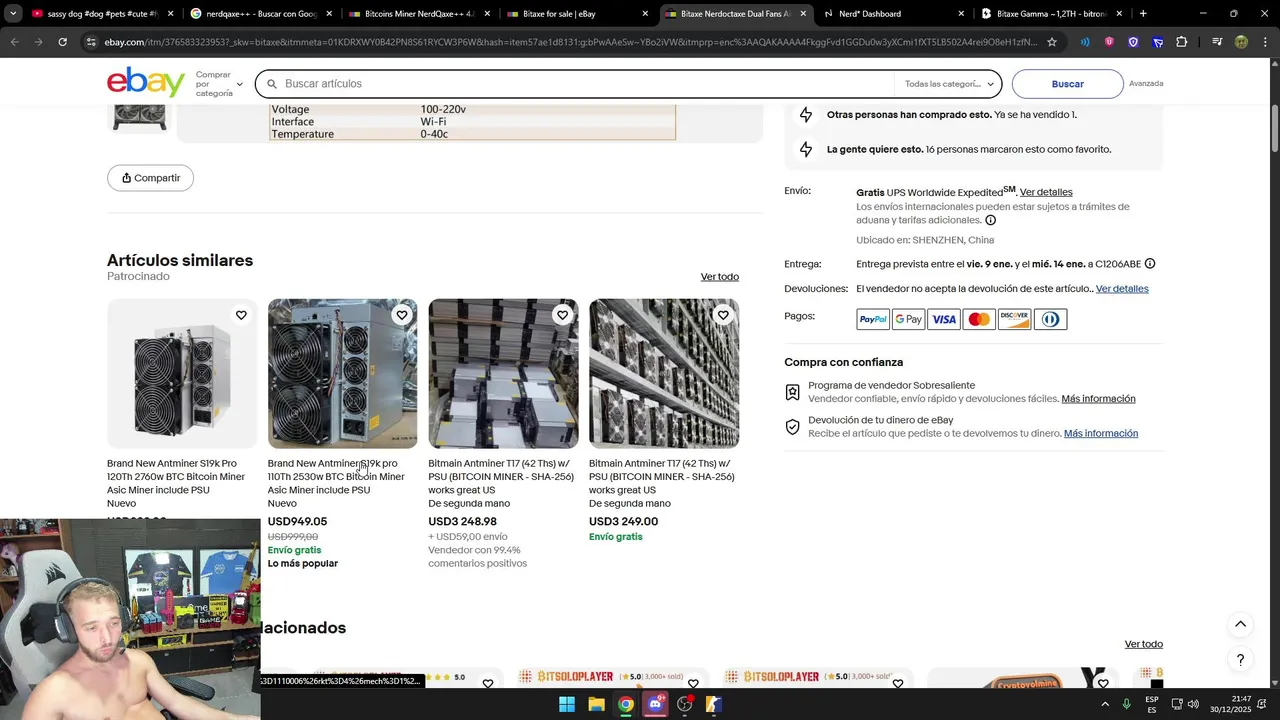Open the browser extensions puzzle icon
The height and width of the screenshot is (720, 1280).
point(1182,42)
